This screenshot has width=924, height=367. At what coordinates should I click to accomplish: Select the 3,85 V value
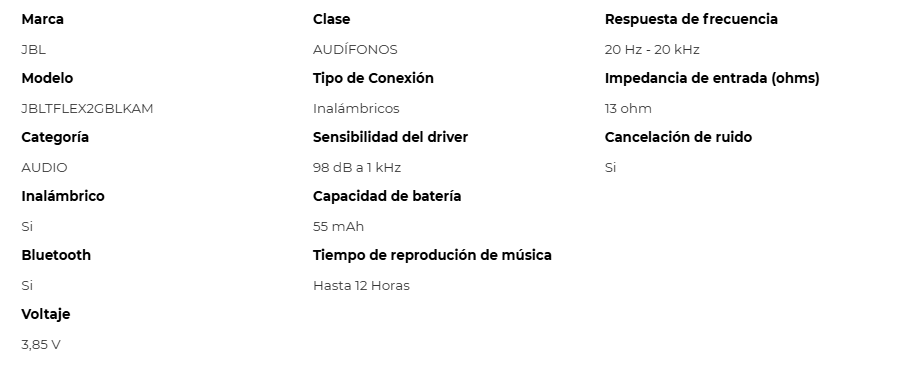click(x=41, y=345)
